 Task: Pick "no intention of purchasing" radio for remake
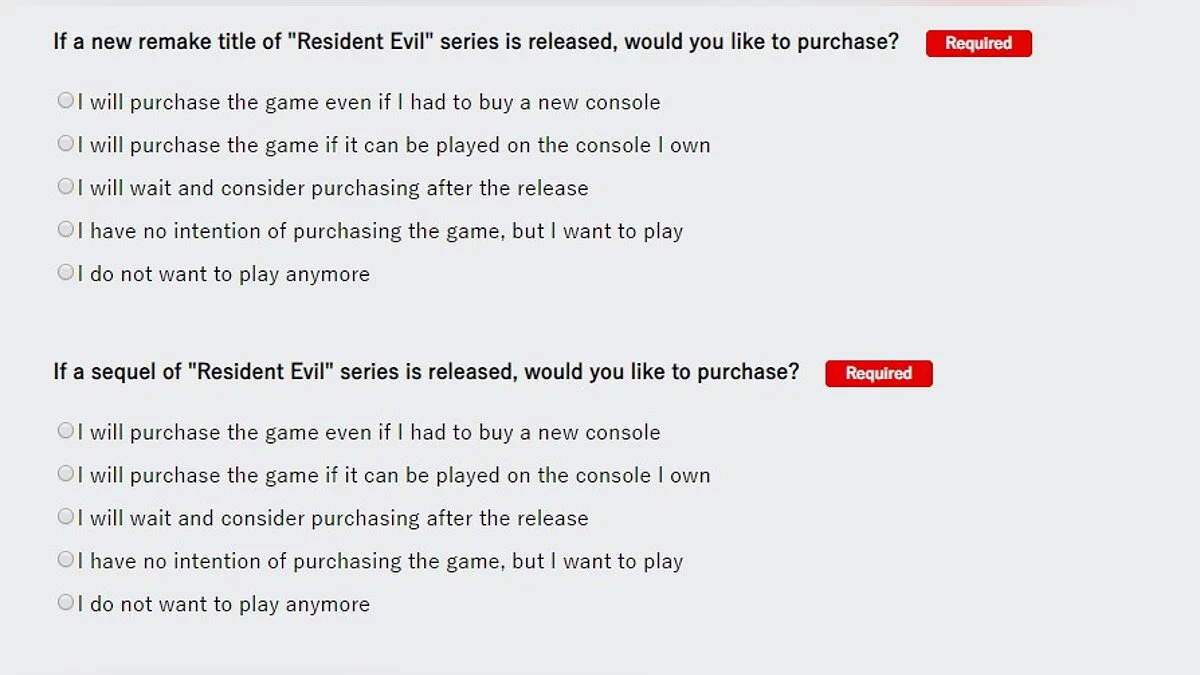65,230
